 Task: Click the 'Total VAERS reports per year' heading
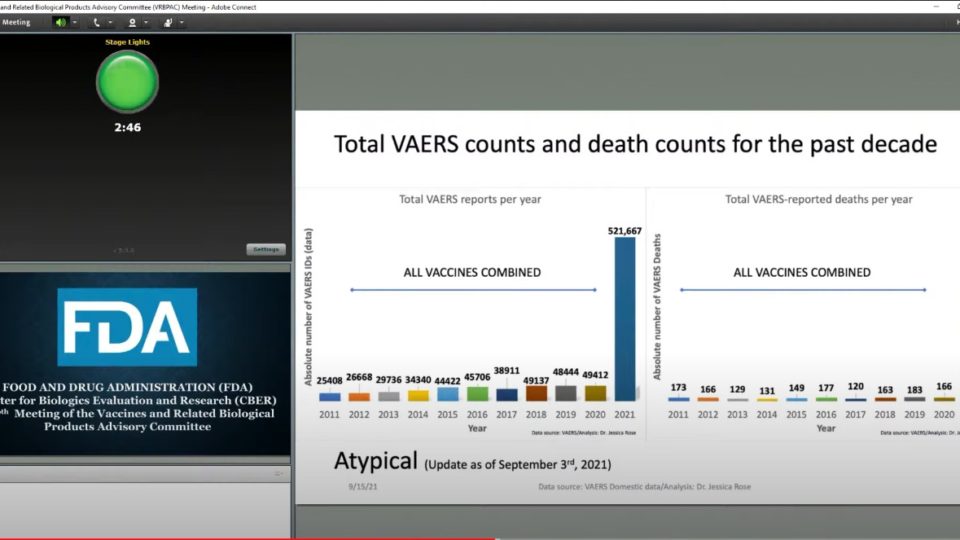[470, 199]
